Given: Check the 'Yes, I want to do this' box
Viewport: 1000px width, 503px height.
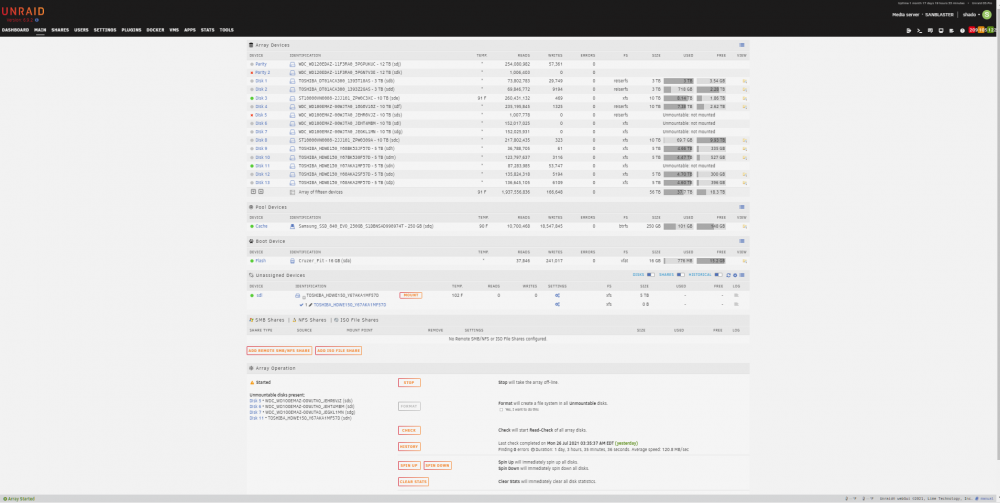Looking at the screenshot, I should pos(501,410).
